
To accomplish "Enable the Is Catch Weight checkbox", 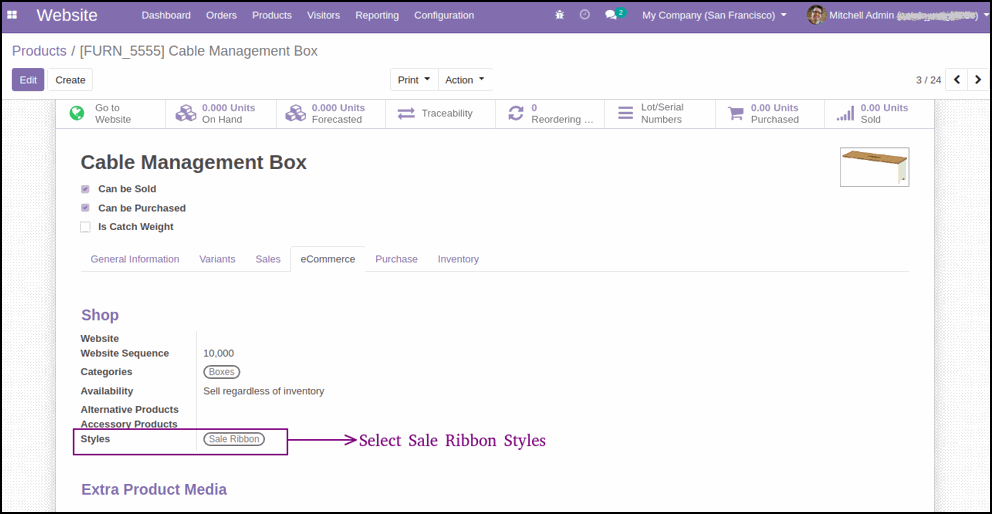I will [85, 227].
